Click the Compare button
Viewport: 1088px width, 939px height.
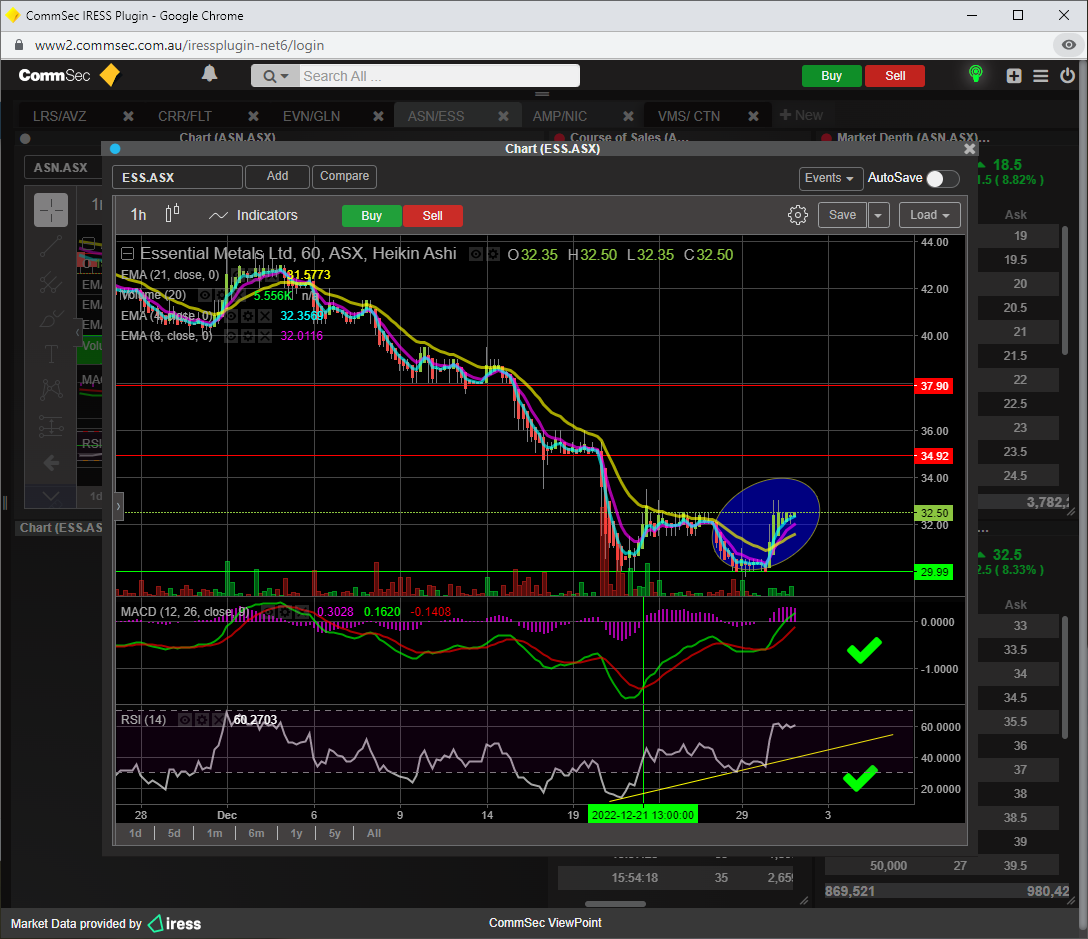[x=344, y=176]
